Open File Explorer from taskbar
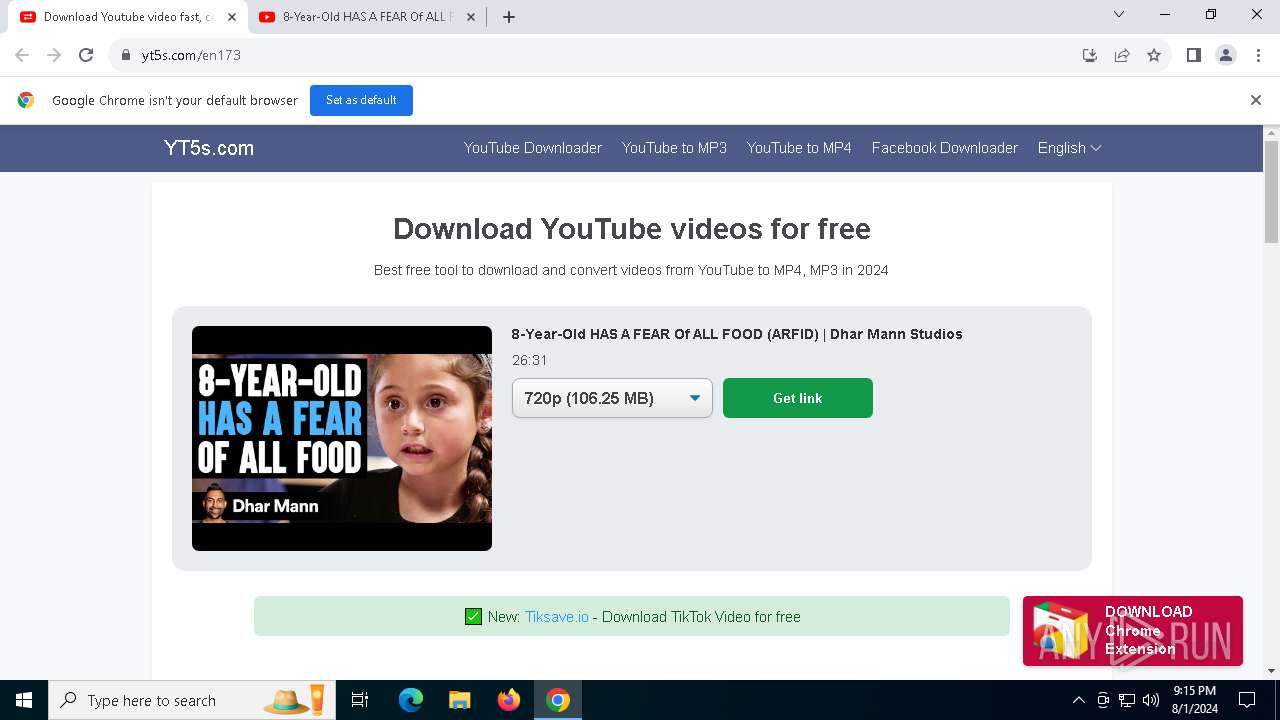 [x=460, y=700]
